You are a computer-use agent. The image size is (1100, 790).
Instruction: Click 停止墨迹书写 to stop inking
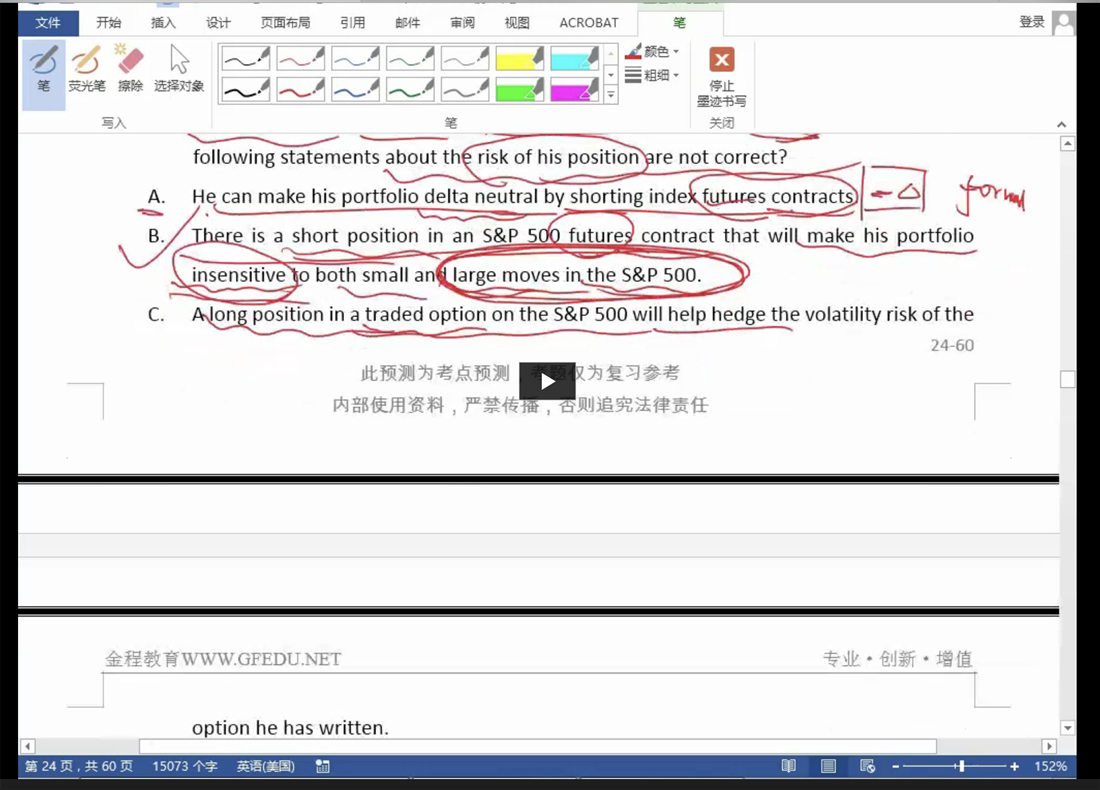click(x=721, y=76)
